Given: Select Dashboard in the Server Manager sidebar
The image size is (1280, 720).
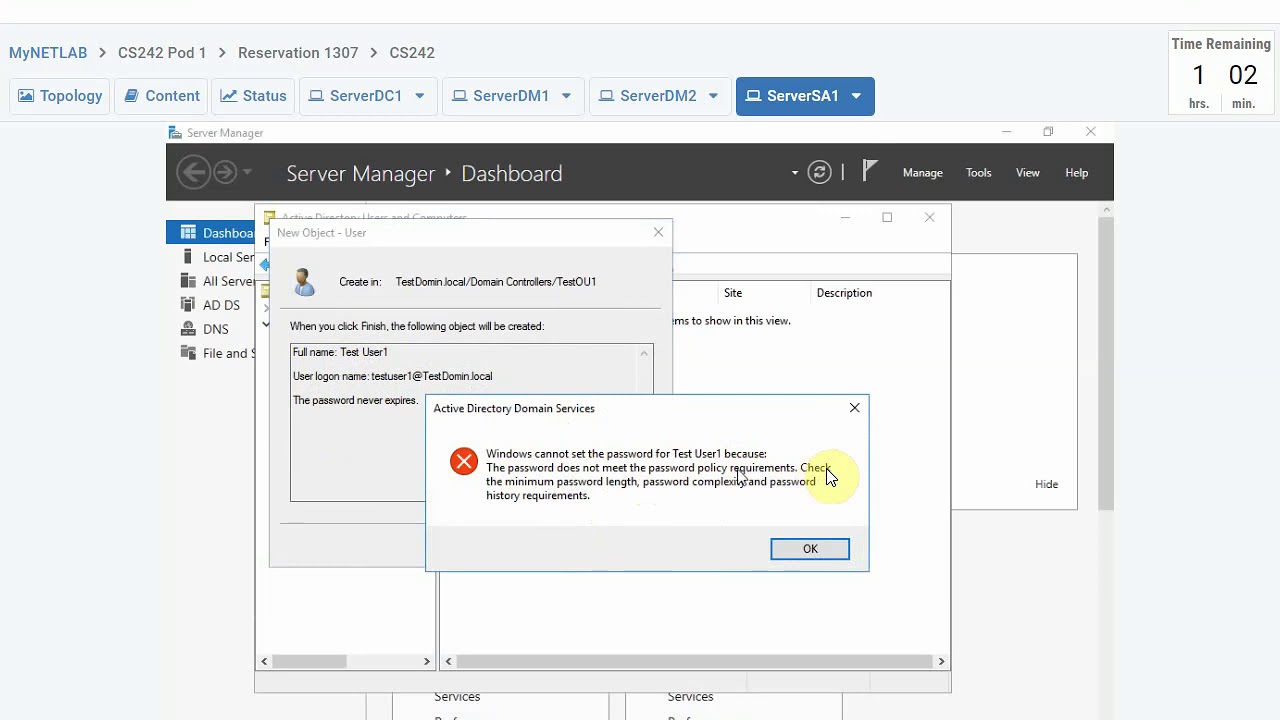Looking at the screenshot, I should 211,233.
